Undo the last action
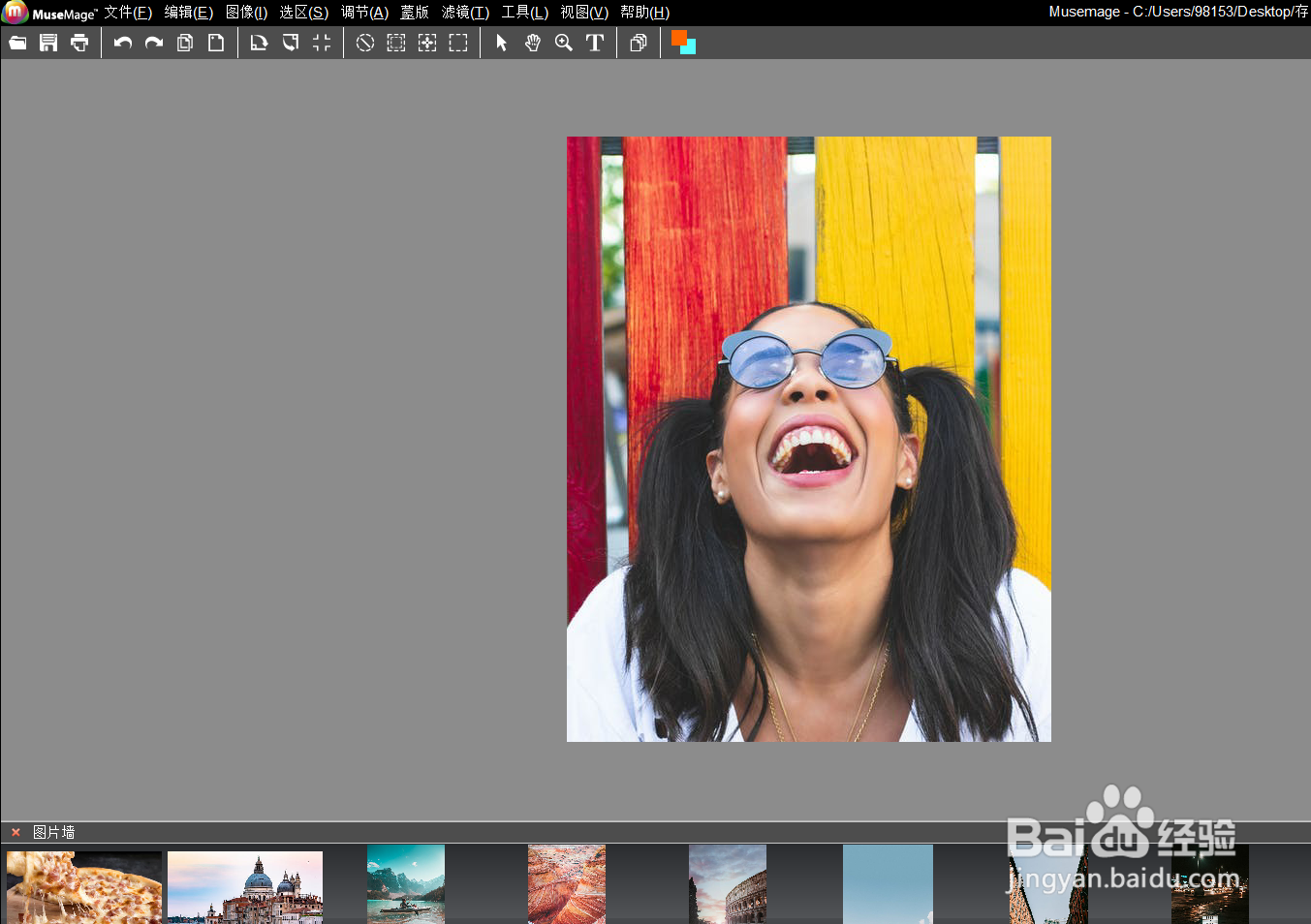The image size is (1311, 924). (x=123, y=43)
